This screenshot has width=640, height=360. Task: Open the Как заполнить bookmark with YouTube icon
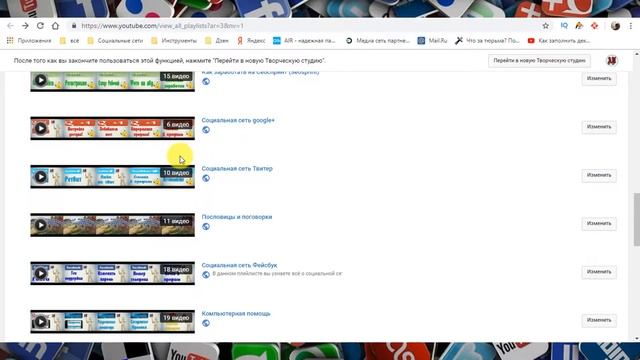point(559,40)
